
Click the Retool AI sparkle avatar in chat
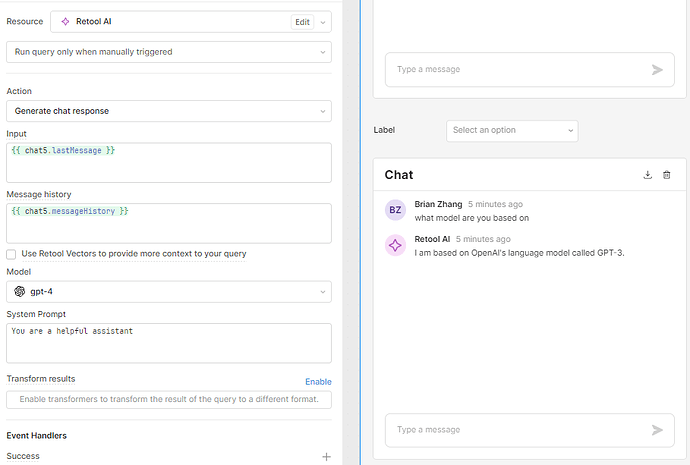[395, 245]
